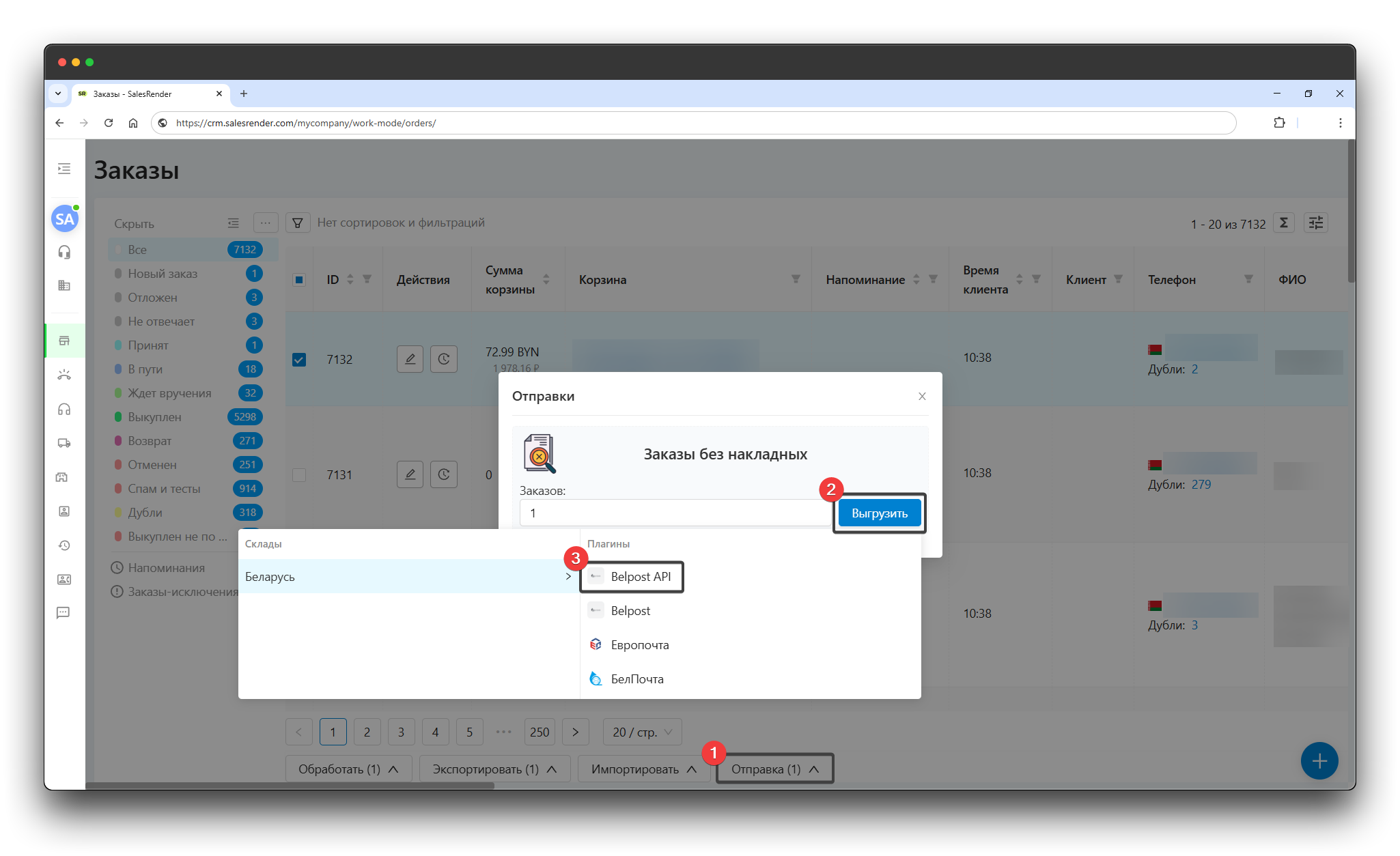Open the funnel filter button above the table

click(298, 223)
